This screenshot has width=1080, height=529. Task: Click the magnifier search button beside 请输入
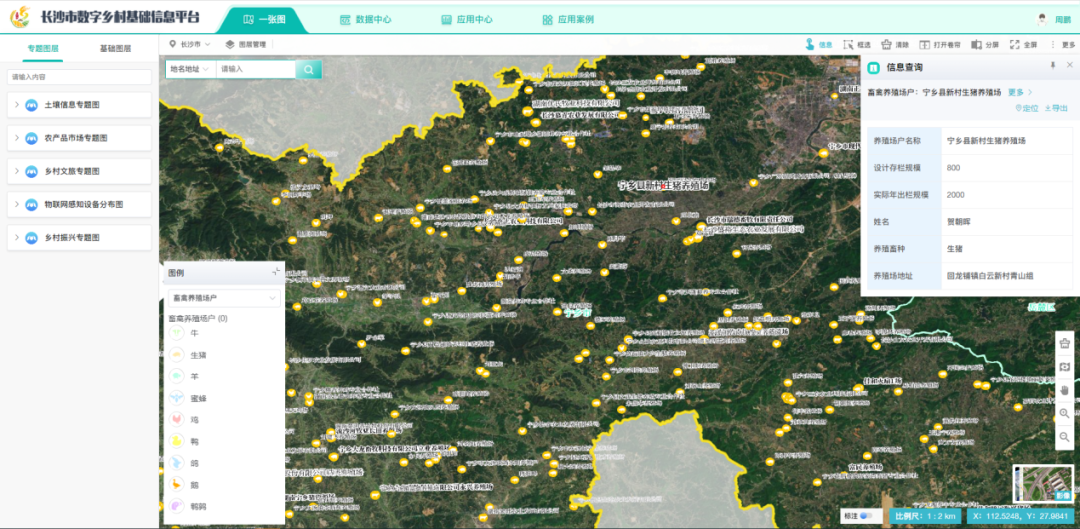310,69
